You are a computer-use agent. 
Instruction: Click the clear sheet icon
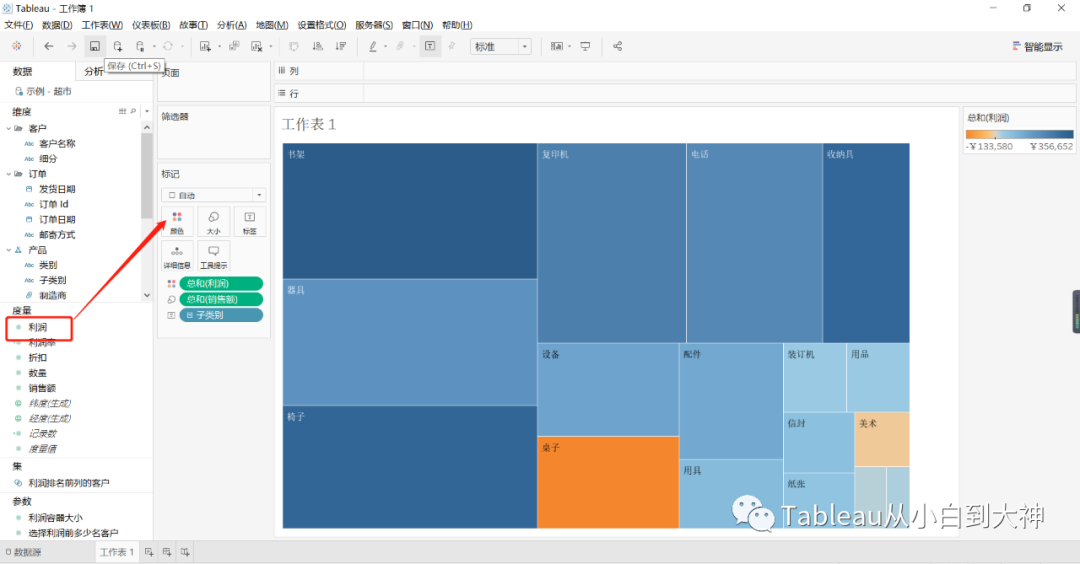256,46
